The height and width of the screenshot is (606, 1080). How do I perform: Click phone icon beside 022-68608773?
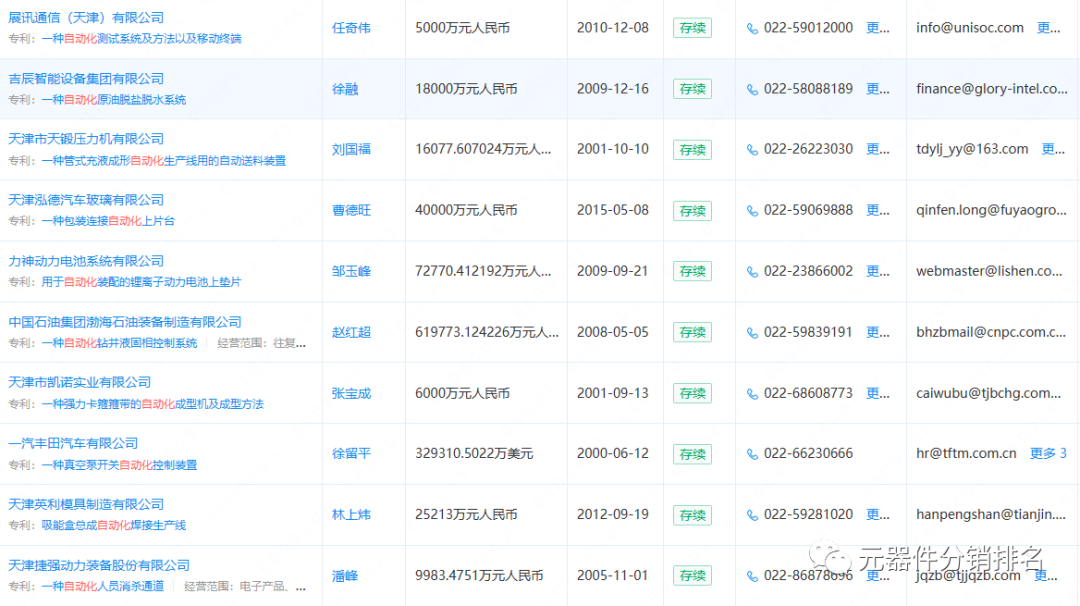click(x=752, y=394)
